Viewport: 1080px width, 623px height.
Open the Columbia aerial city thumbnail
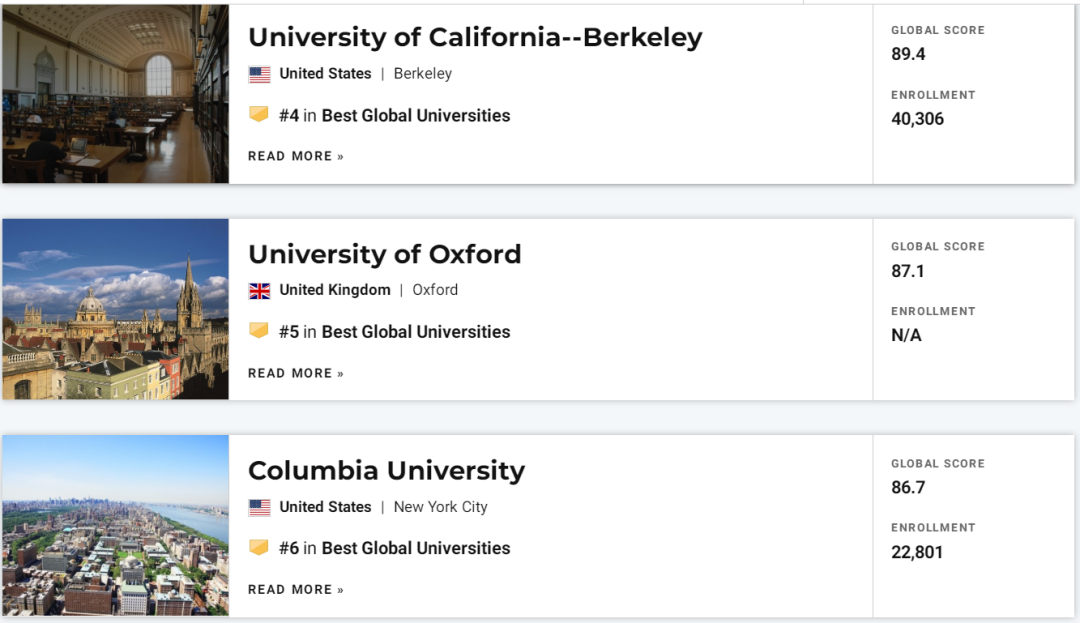click(115, 525)
